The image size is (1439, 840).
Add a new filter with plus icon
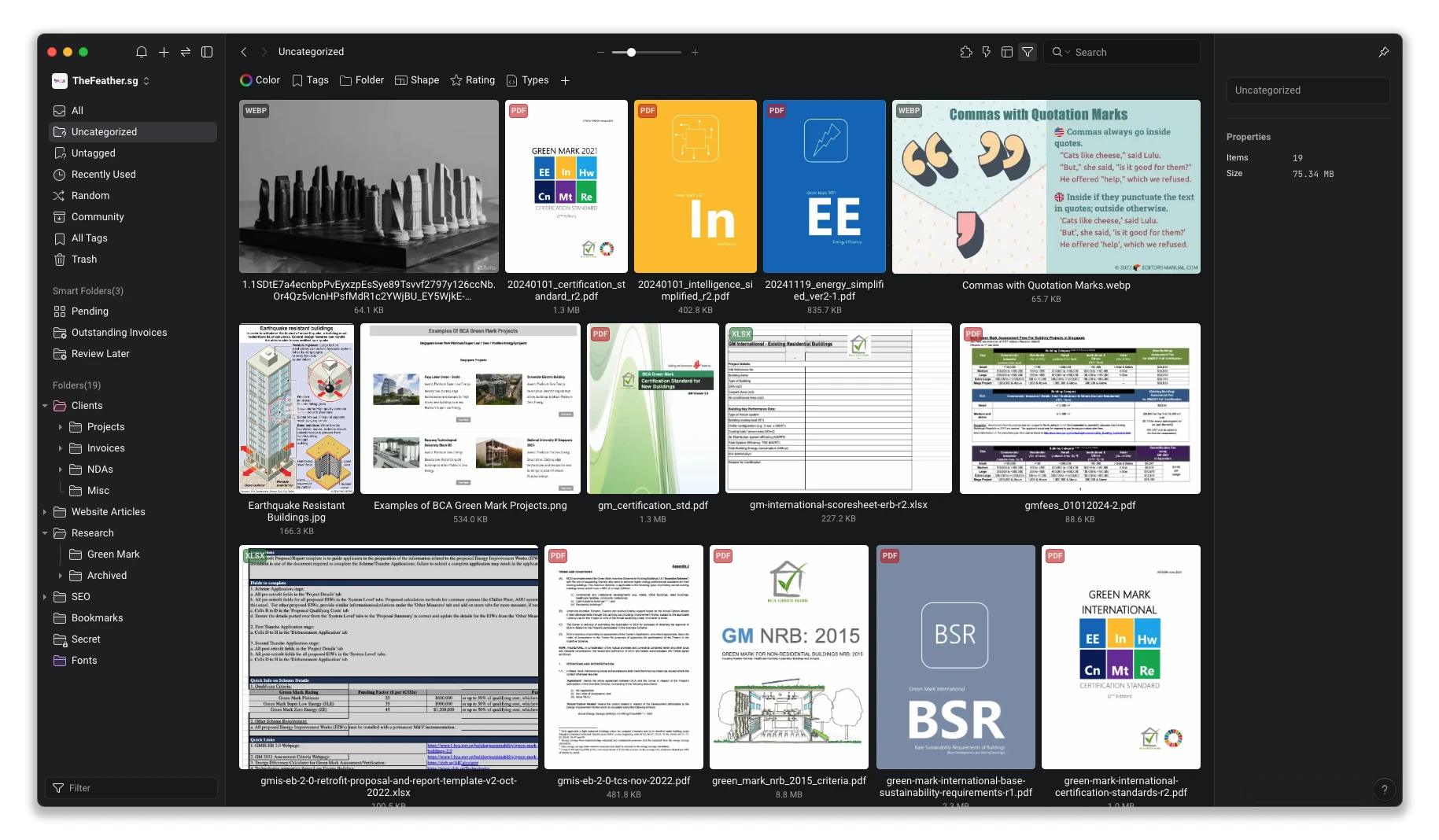pos(565,80)
